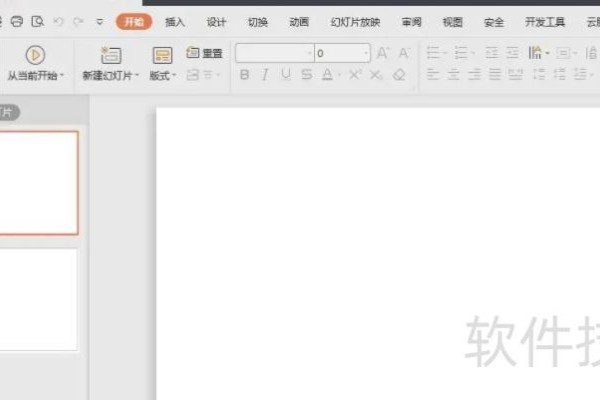Open the 幻灯片放映 tab
600x400 pixels.
355,22
